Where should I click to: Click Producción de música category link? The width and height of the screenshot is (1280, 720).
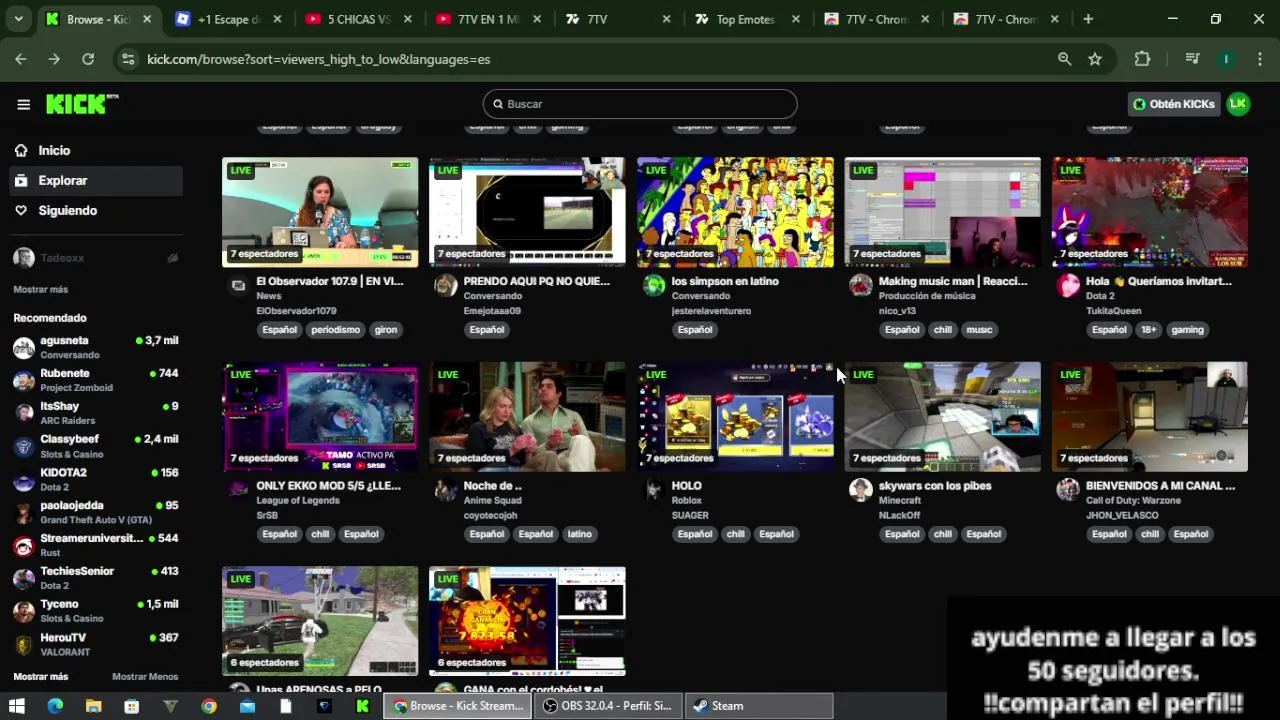coord(927,296)
